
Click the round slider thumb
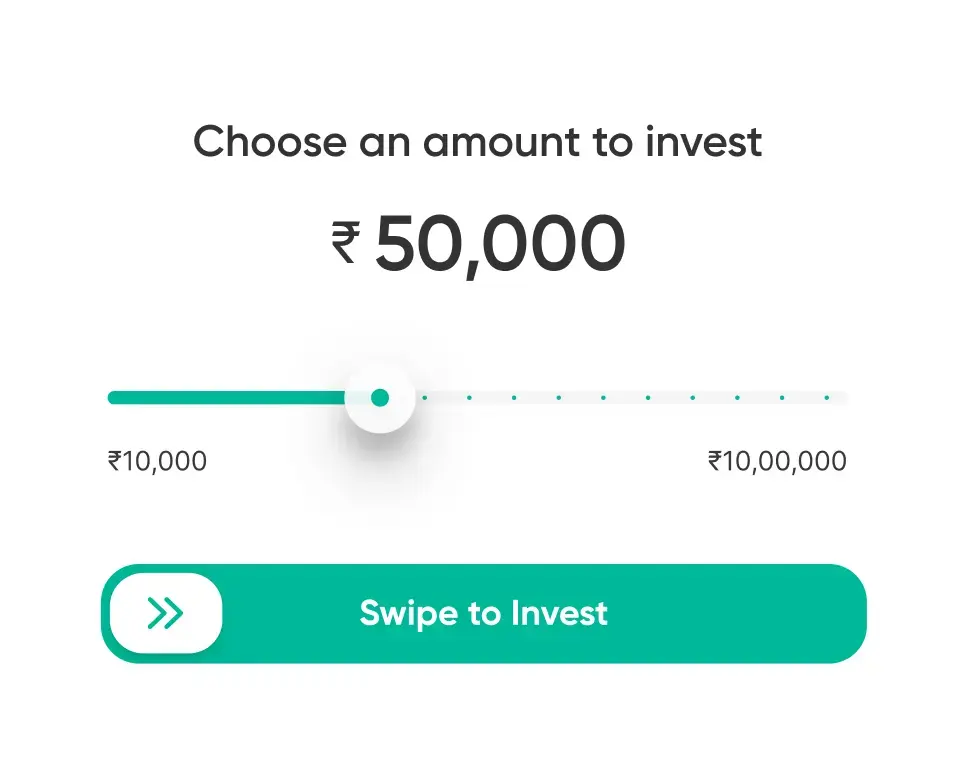pos(380,397)
